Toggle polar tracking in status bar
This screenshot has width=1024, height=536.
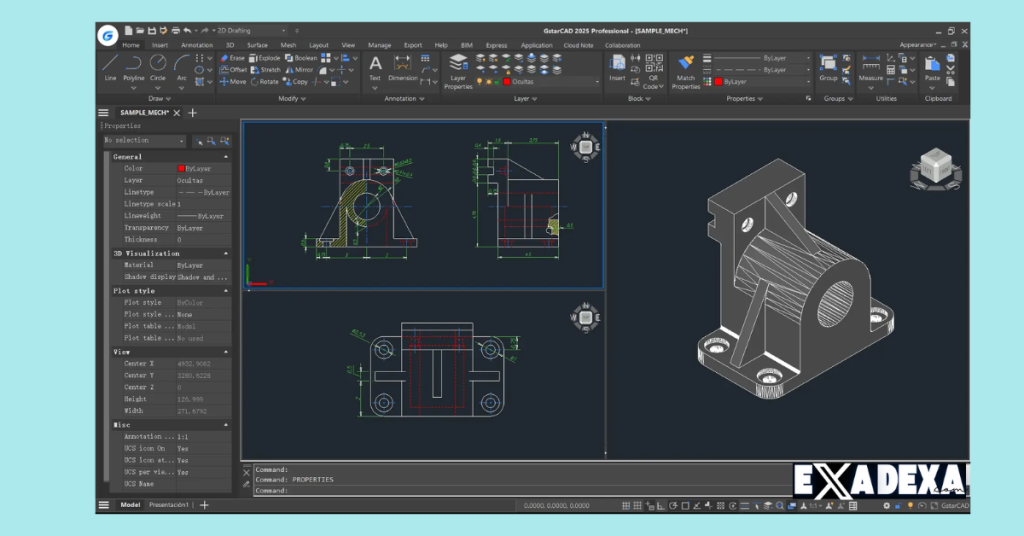(673, 505)
